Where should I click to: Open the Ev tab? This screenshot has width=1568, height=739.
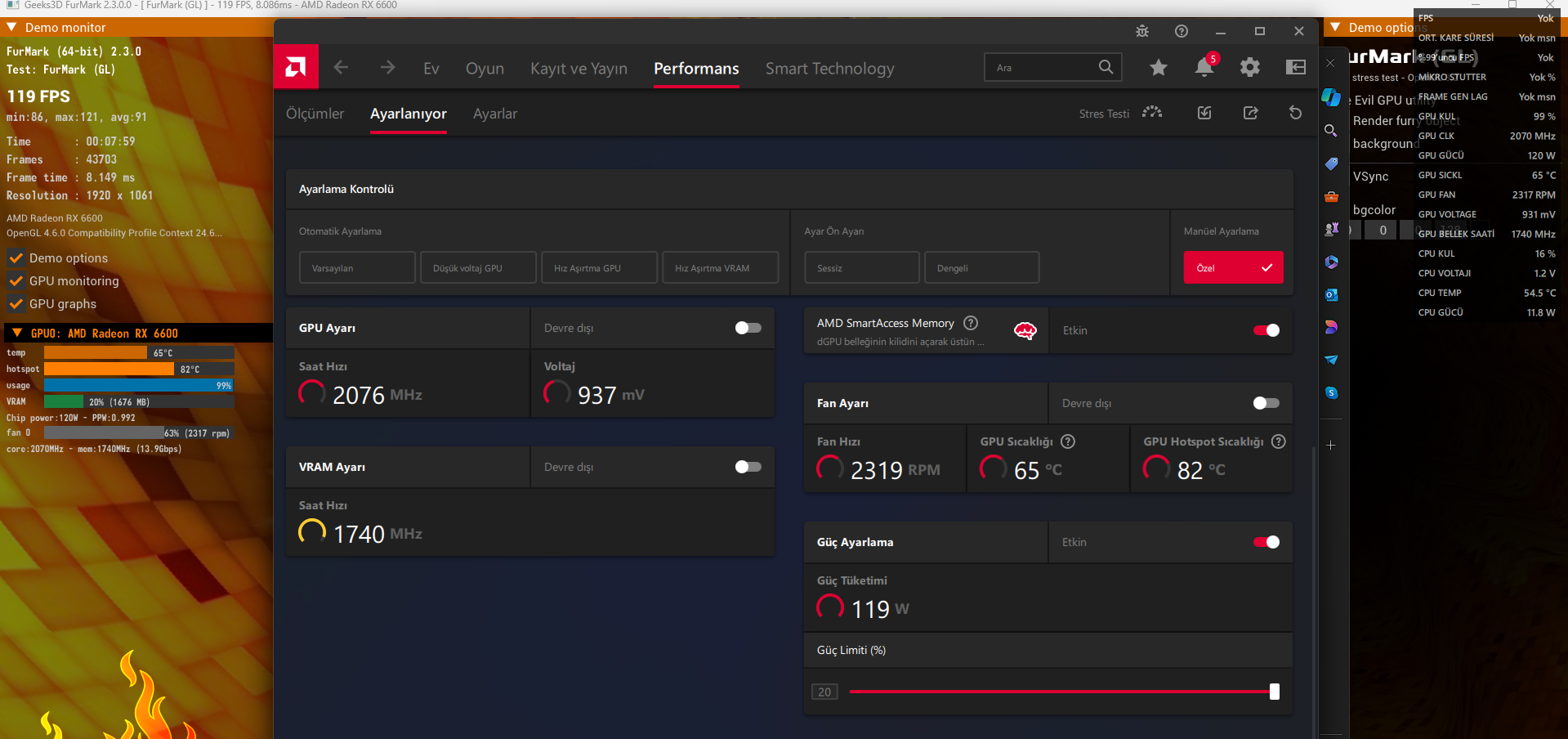(x=431, y=69)
